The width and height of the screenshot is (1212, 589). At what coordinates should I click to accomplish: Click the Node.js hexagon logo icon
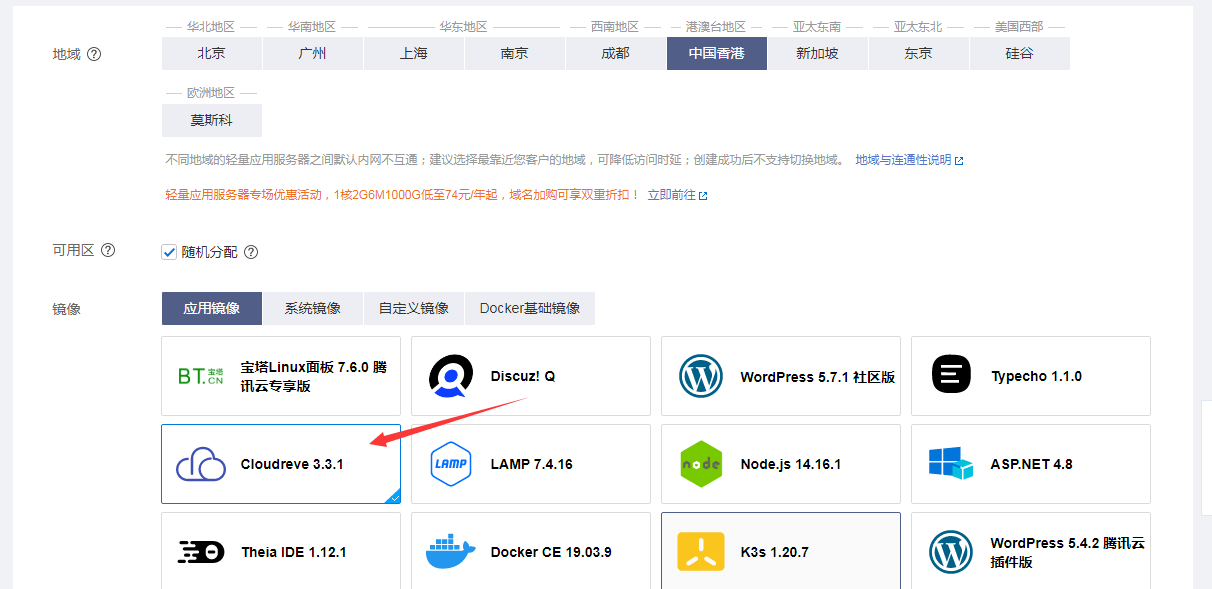[x=701, y=464]
